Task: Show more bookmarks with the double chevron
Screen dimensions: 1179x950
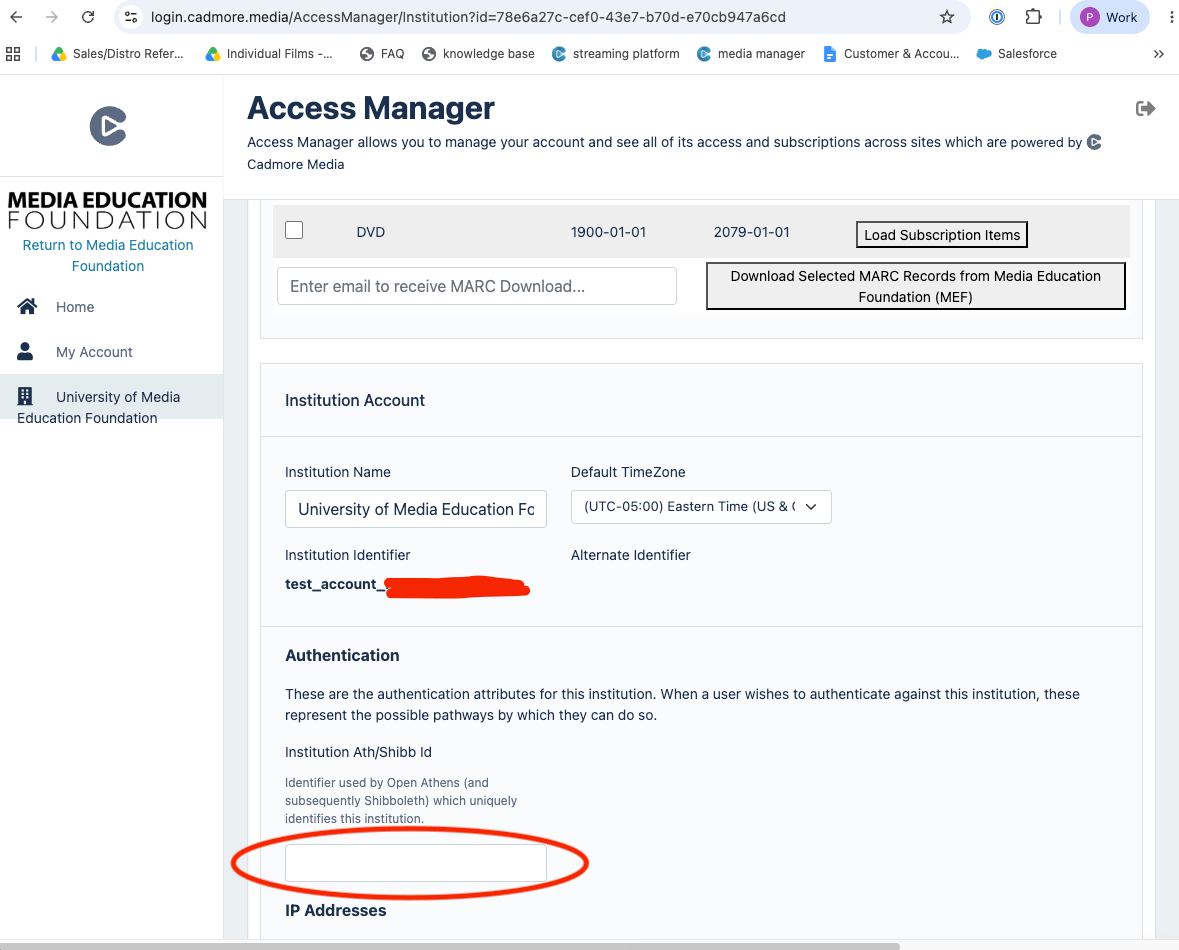Action: pos(1159,53)
